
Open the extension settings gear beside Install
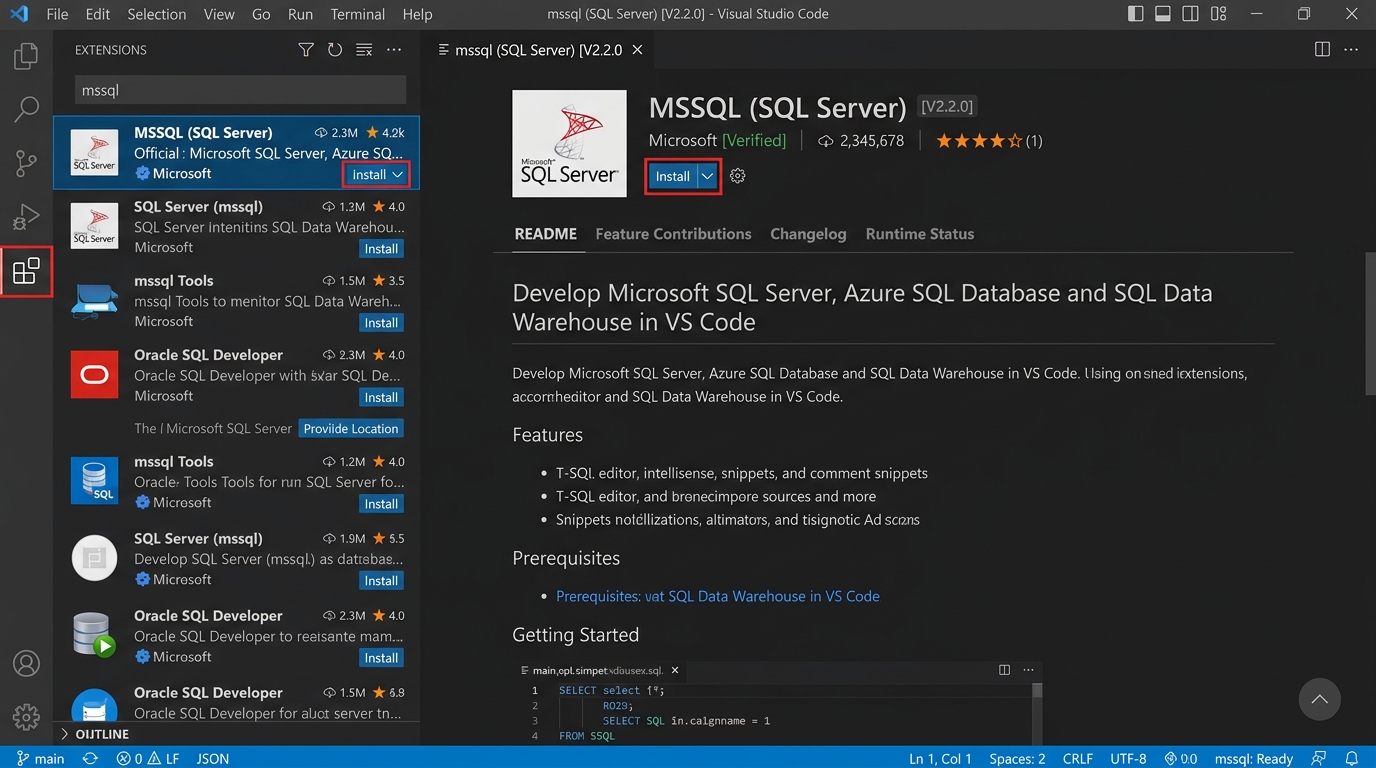point(738,176)
